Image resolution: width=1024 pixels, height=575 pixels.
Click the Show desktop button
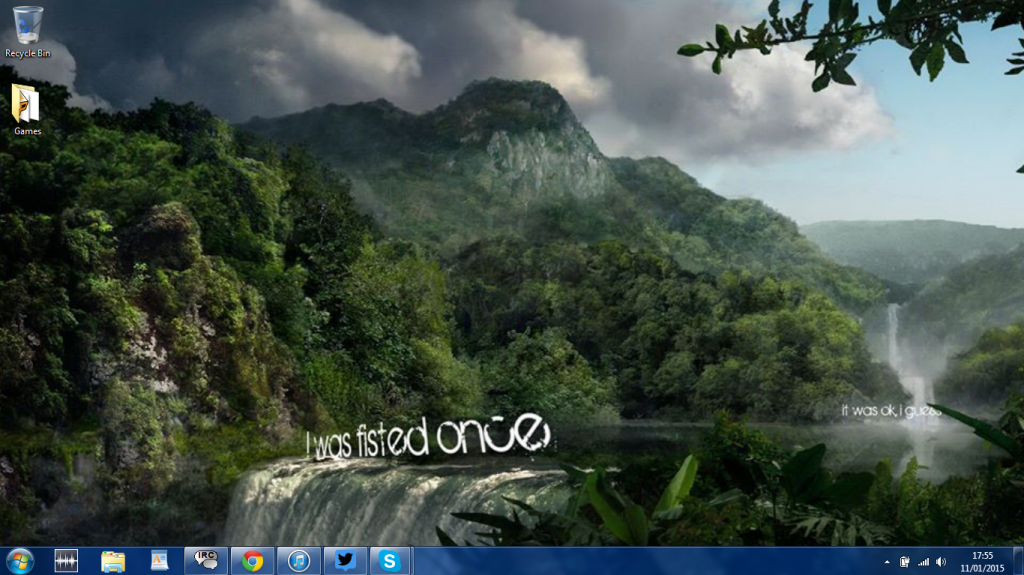pos(1018,561)
